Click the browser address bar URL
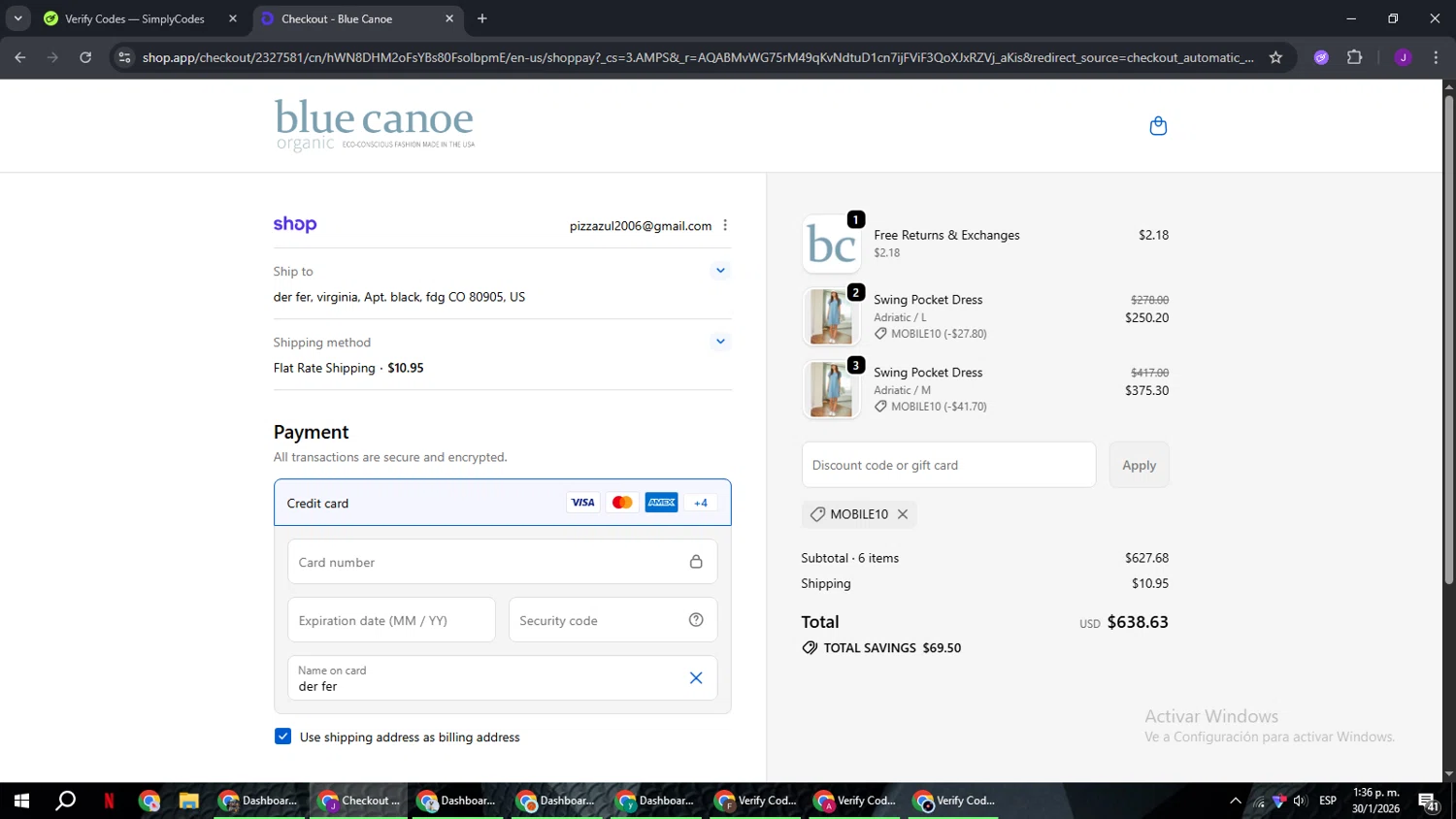The width and height of the screenshot is (1456, 819). 697,57
